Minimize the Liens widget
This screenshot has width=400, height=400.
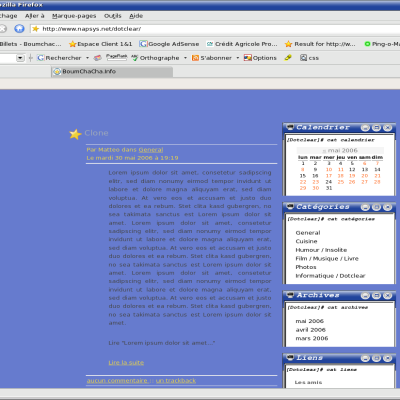[365, 358]
